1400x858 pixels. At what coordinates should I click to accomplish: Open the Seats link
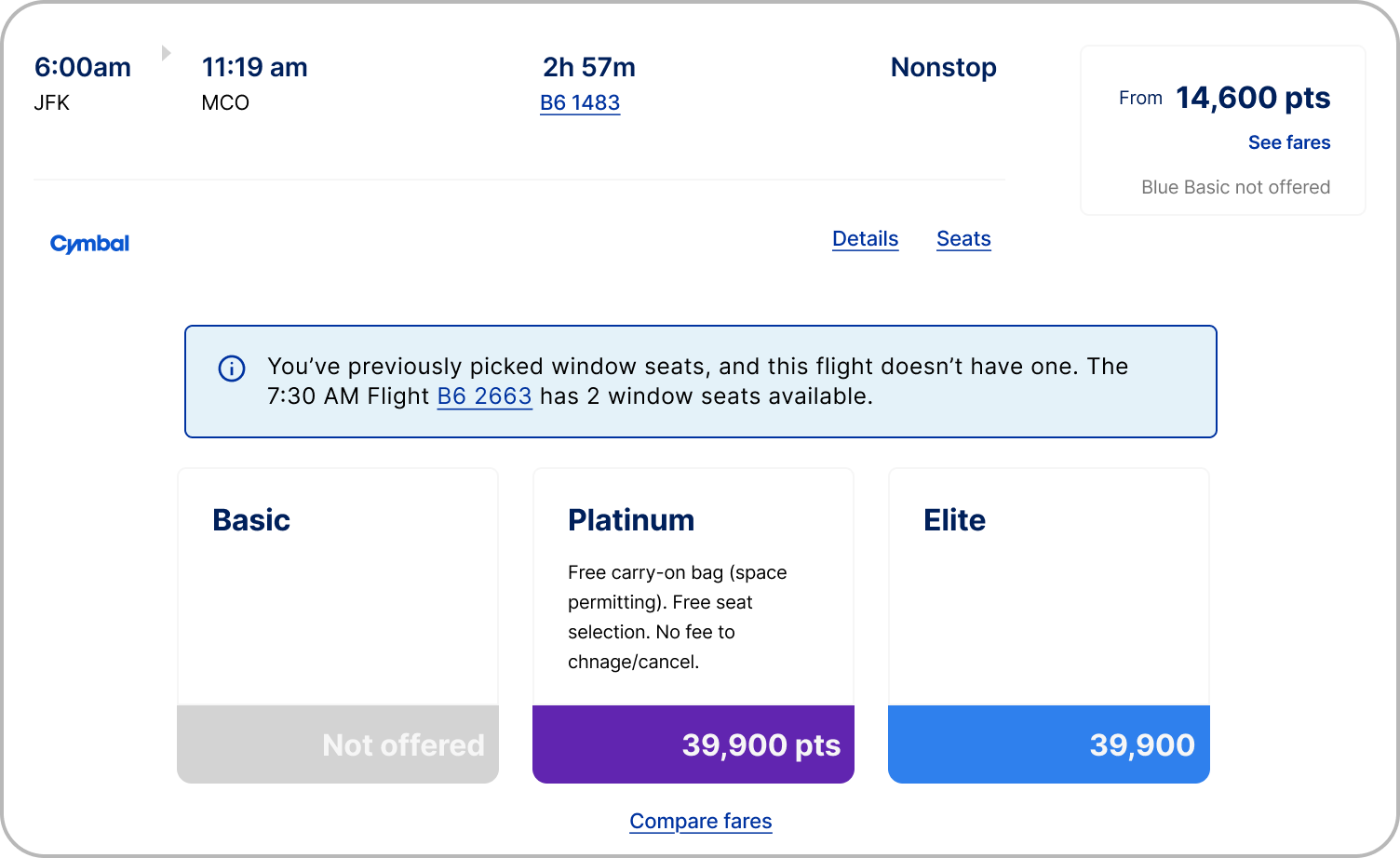pos(963,239)
